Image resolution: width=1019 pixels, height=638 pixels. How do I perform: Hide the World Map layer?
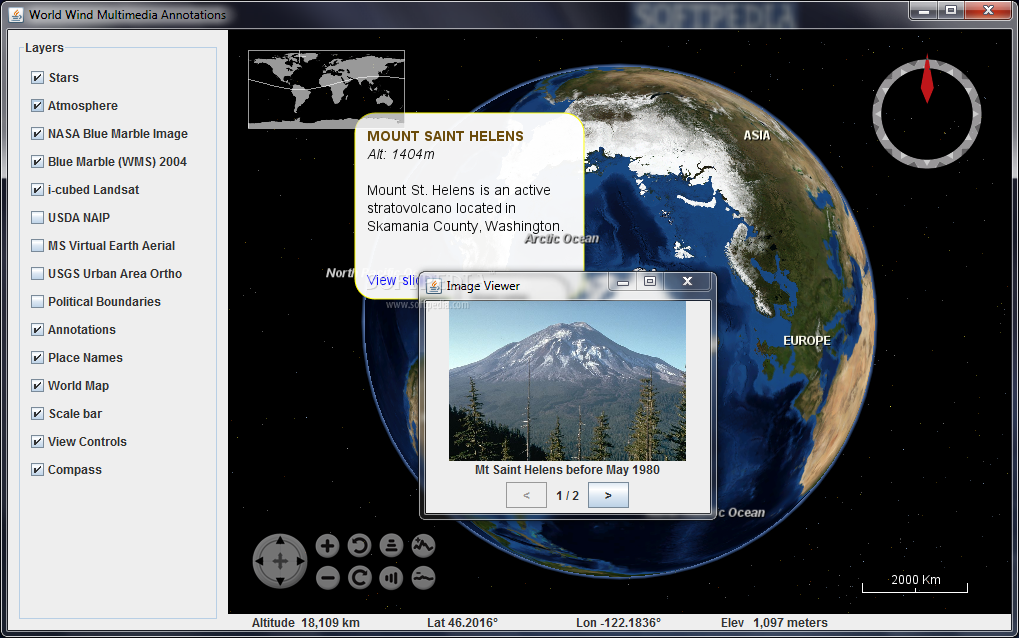[37, 385]
